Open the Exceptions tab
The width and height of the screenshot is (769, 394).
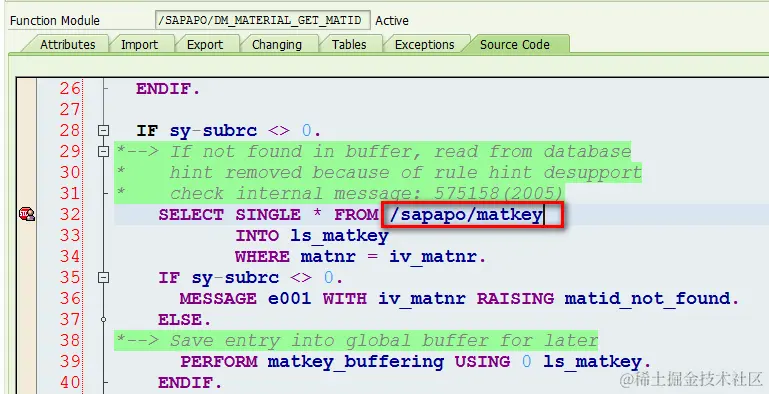click(424, 45)
